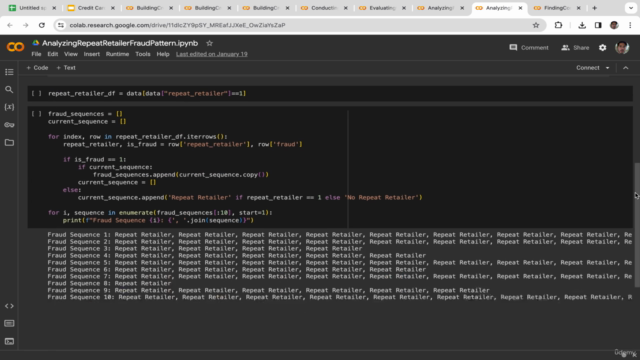Open the secrets key icon in sidebar
Screen dimensions: 640x360
click(9, 125)
